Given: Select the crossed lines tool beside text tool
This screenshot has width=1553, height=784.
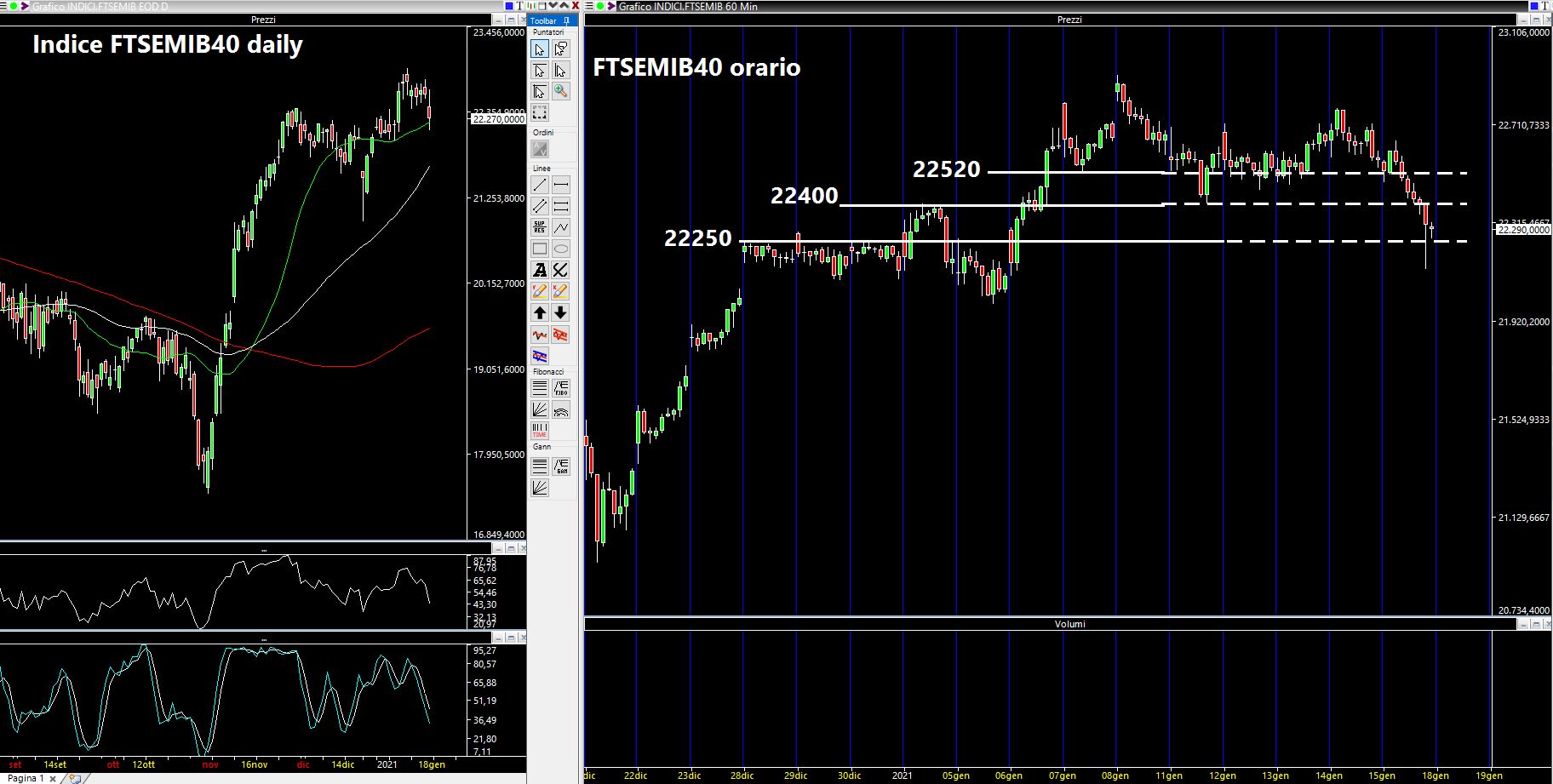Looking at the screenshot, I should pyautogui.click(x=560, y=270).
